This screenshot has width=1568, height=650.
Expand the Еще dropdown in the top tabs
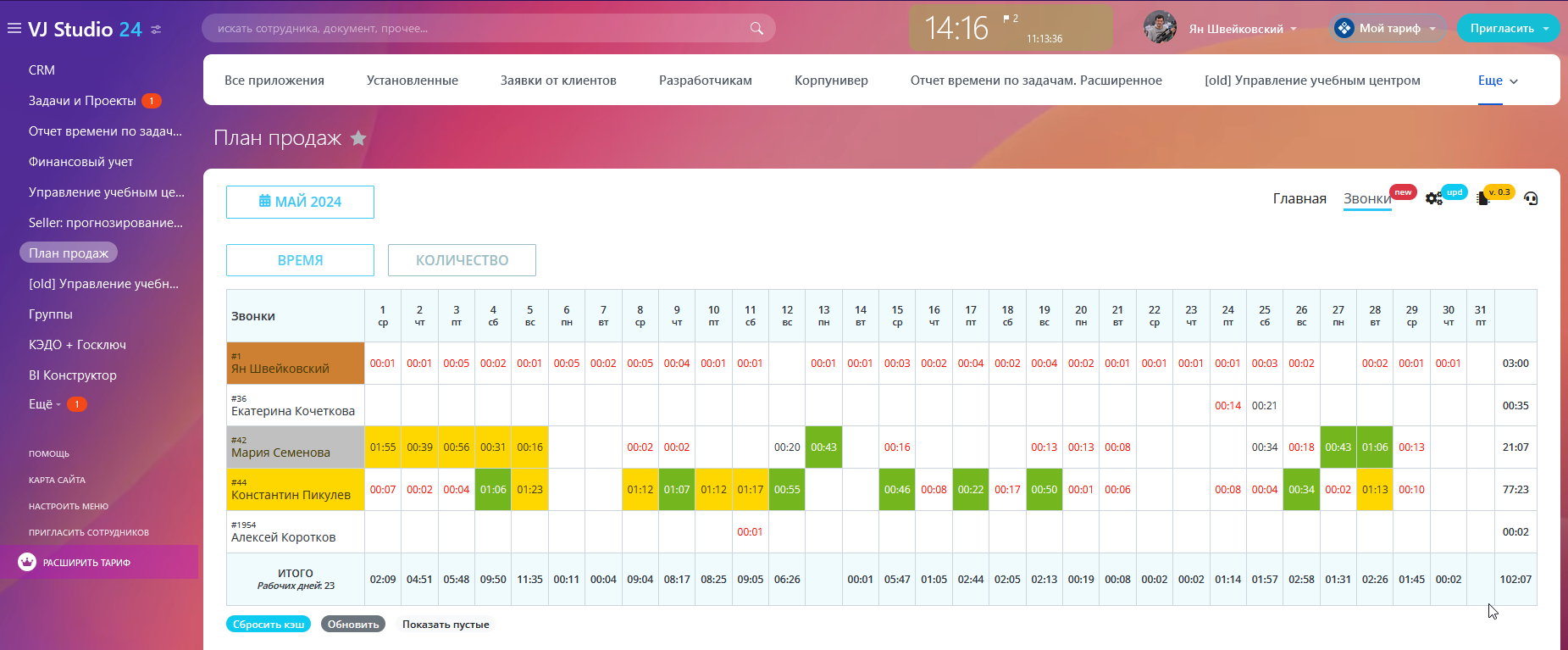point(1498,81)
